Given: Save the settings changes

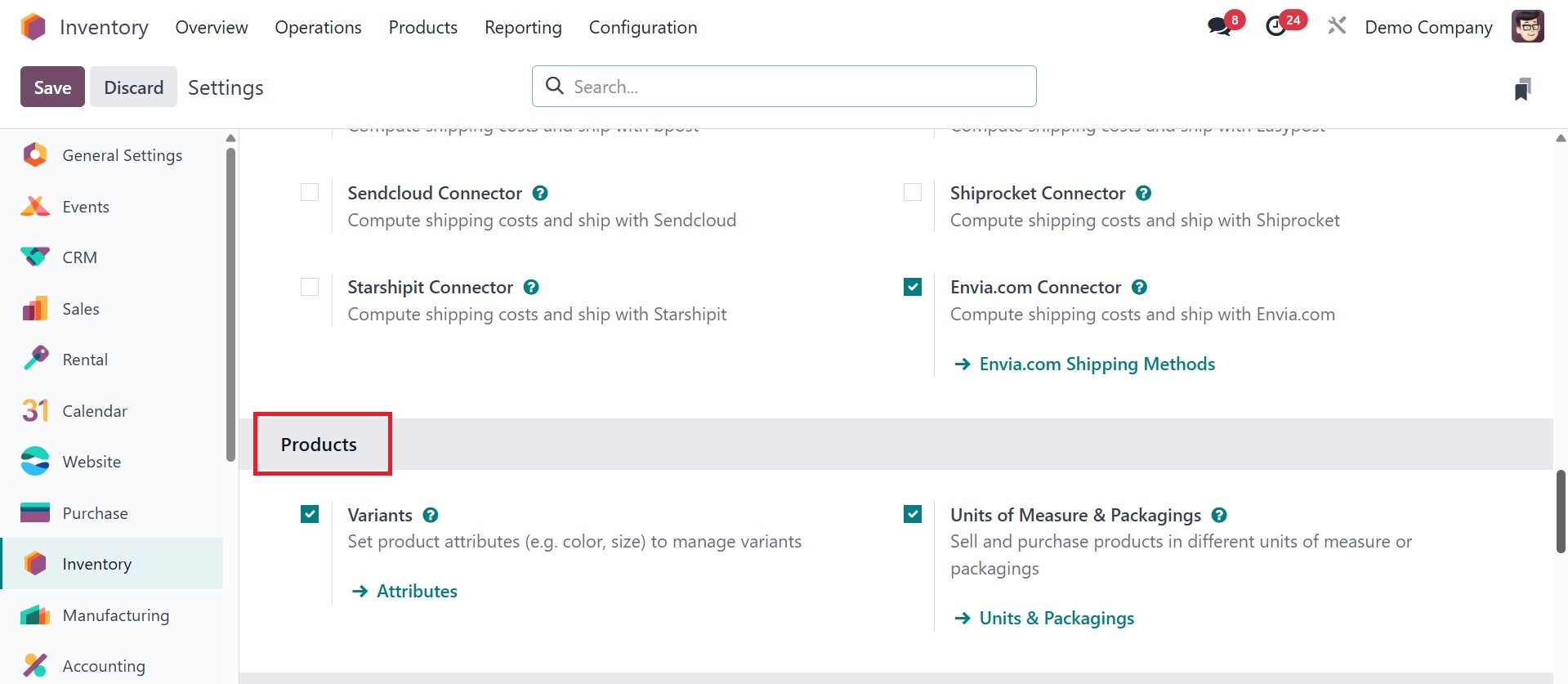Looking at the screenshot, I should point(52,87).
